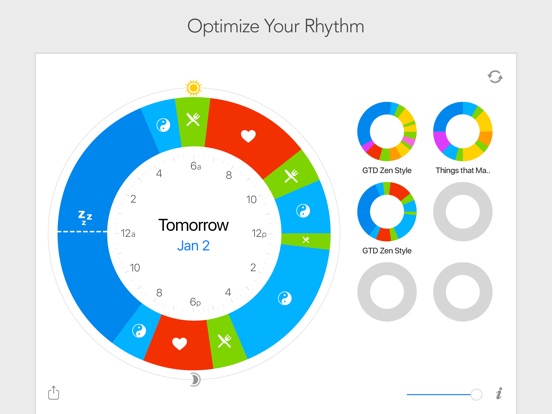Click the sync refresh arrows icon
Image resolution: width=552 pixels, height=414 pixels.
click(495, 77)
